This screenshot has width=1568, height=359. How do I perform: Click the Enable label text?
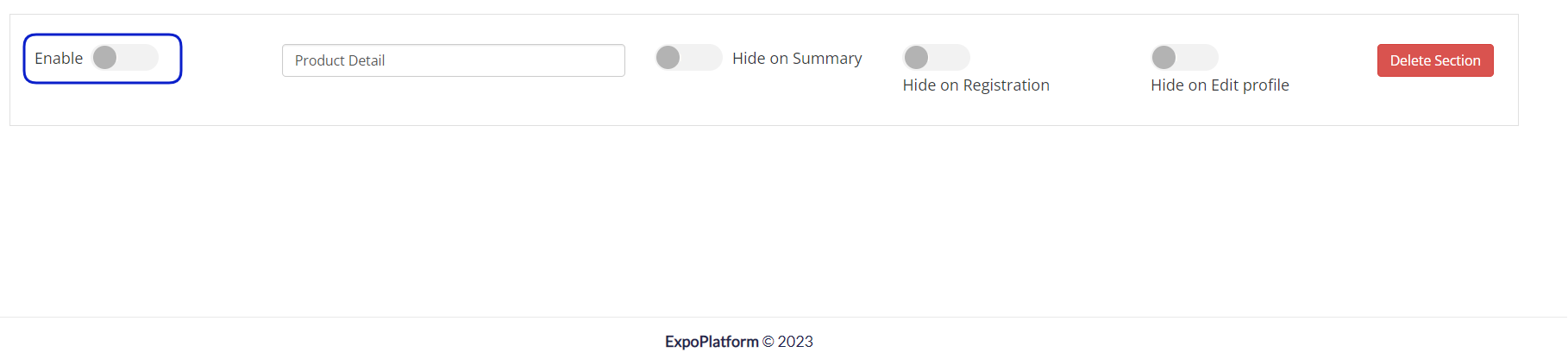pos(59,58)
